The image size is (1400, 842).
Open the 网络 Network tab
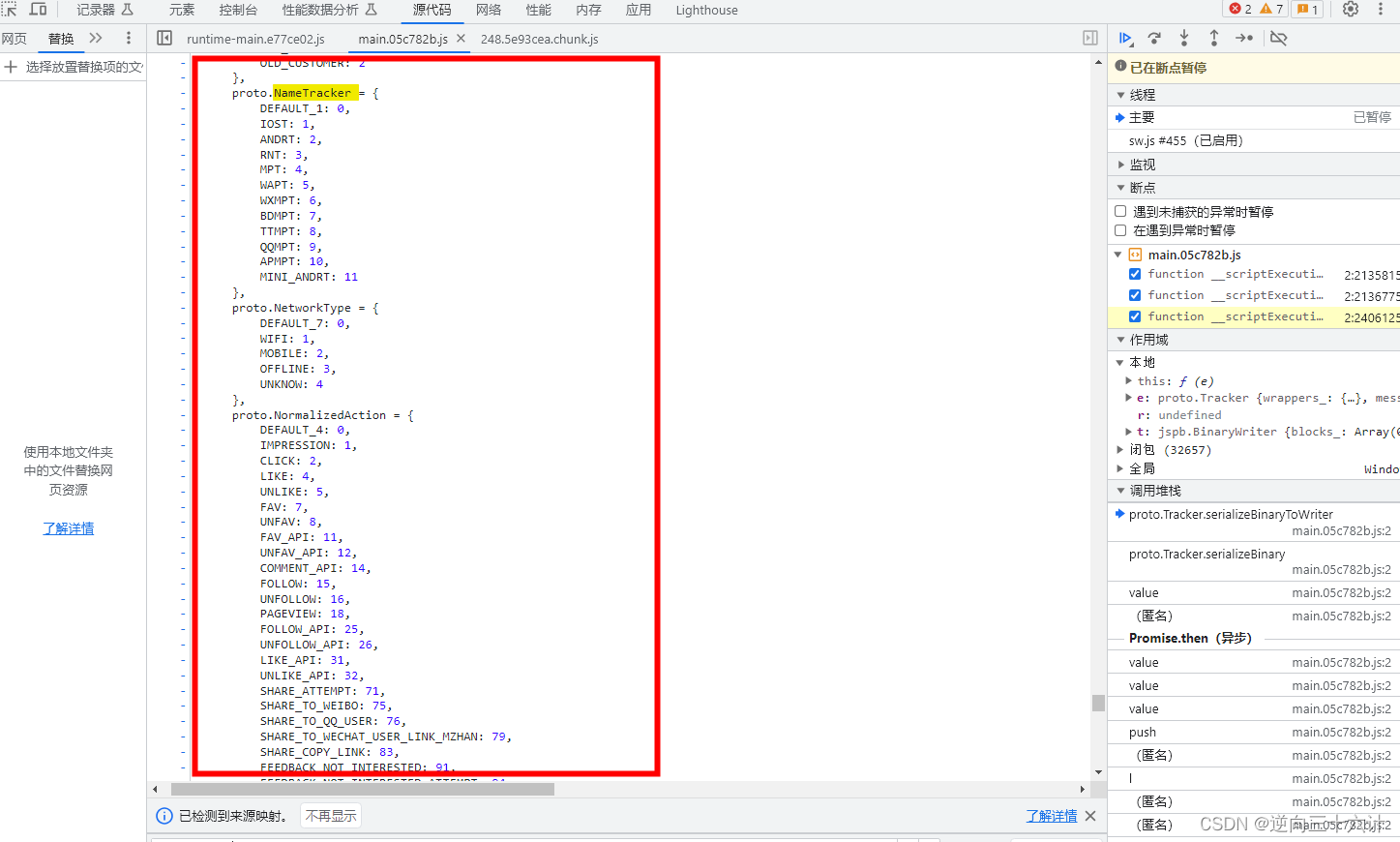489,10
